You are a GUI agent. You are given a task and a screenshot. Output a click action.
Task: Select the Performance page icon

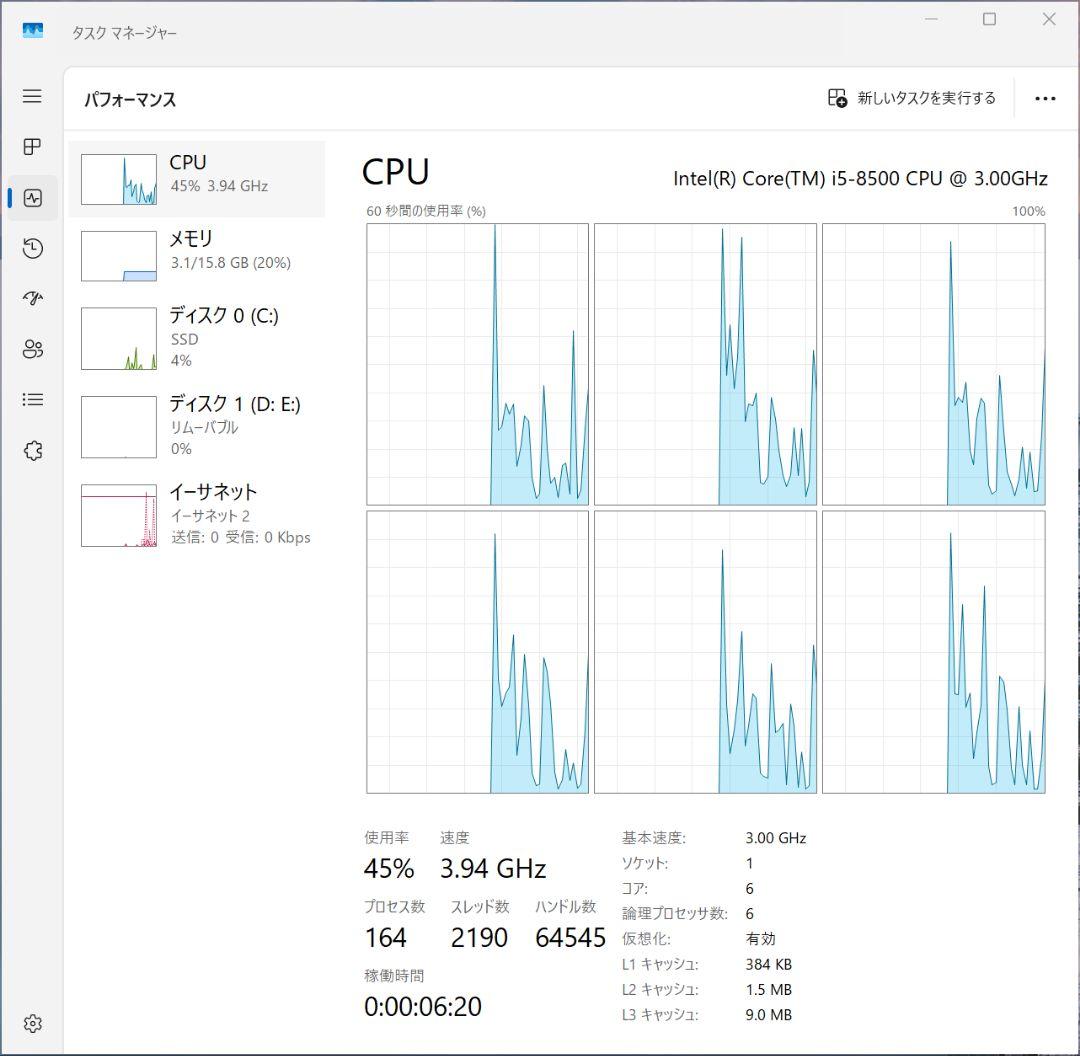[32, 198]
